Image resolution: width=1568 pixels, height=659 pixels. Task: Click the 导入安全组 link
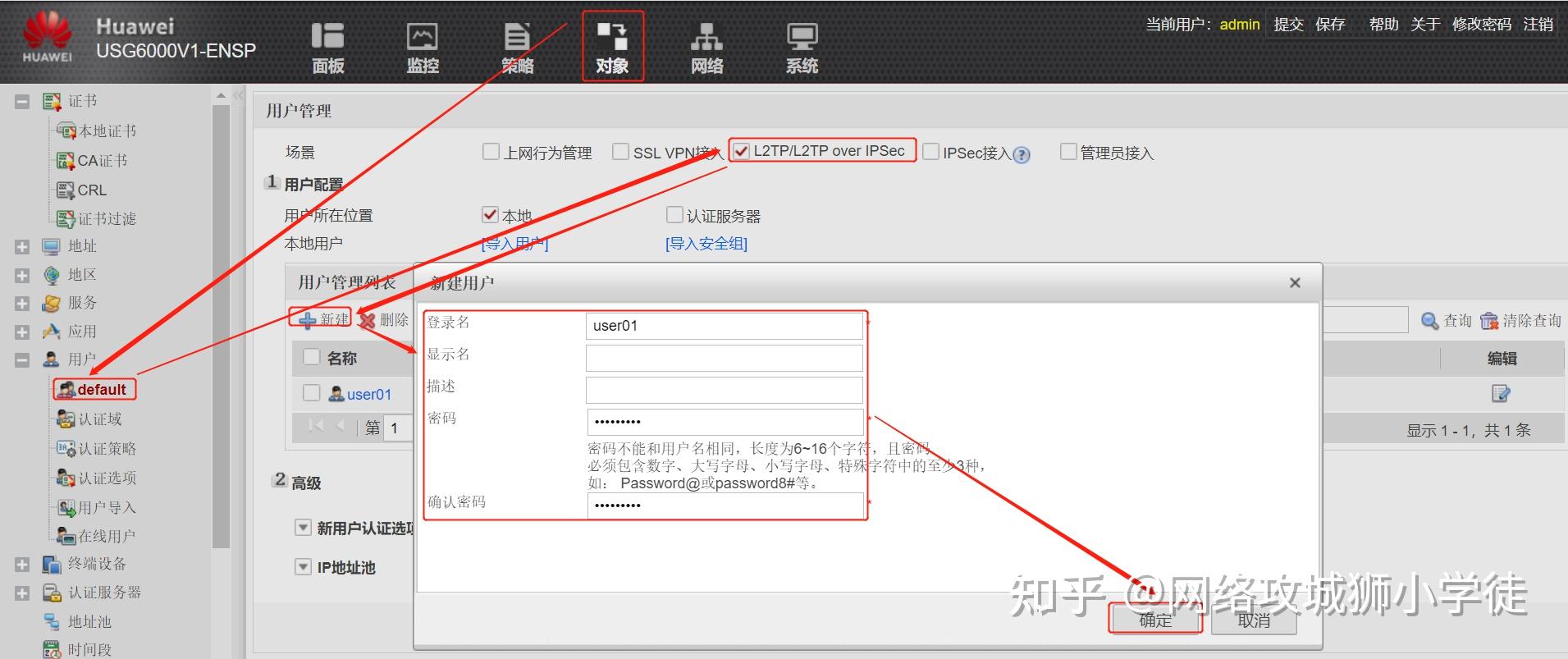pyautogui.click(x=706, y=244)
